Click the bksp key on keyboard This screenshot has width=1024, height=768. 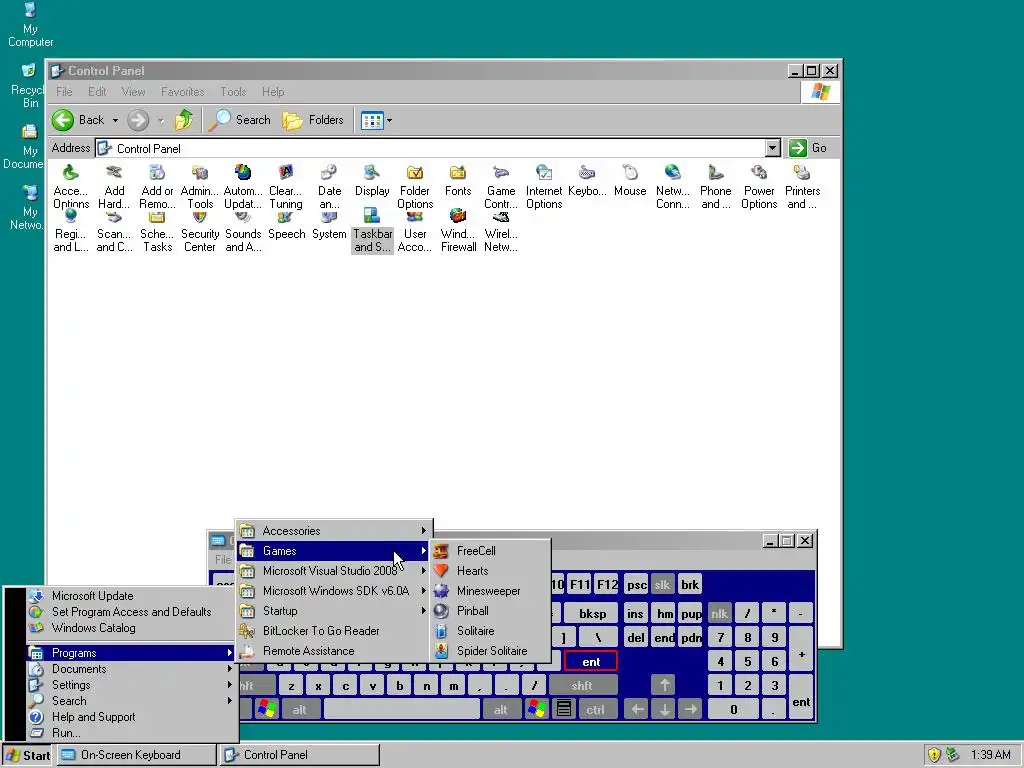pyautogui.click(x=592, y=614)
